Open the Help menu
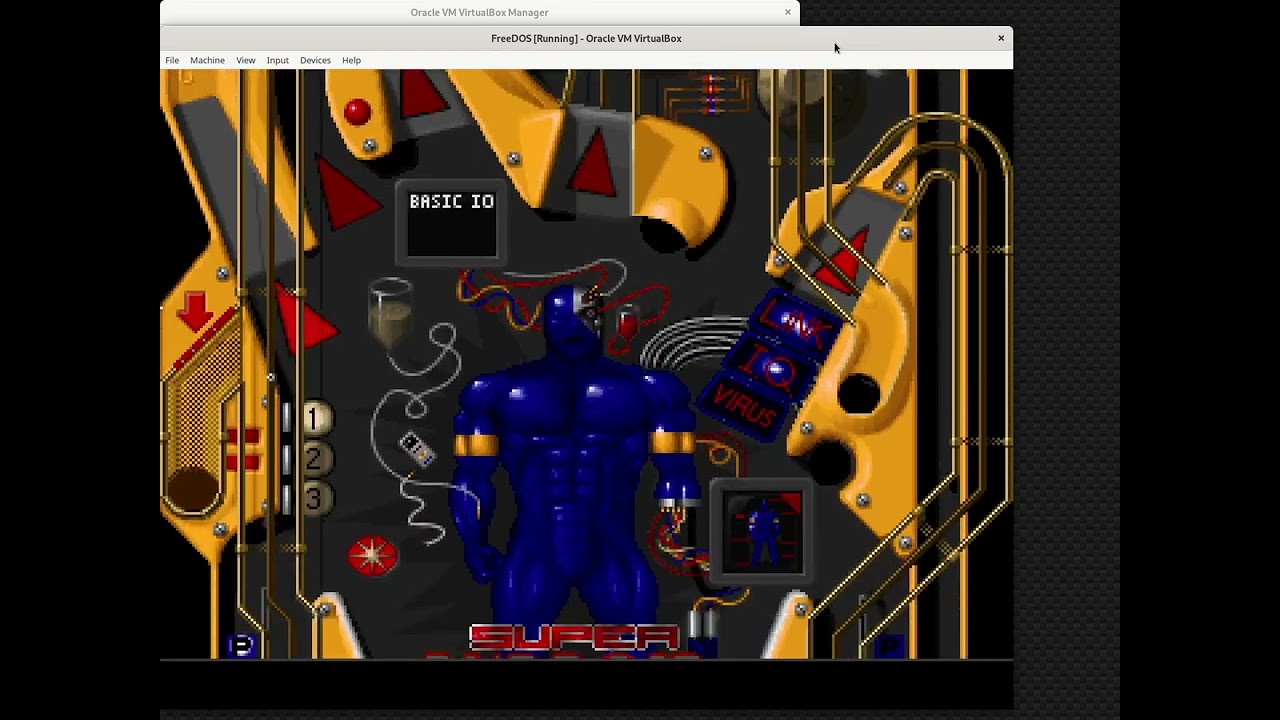 [x=351, y=60]
